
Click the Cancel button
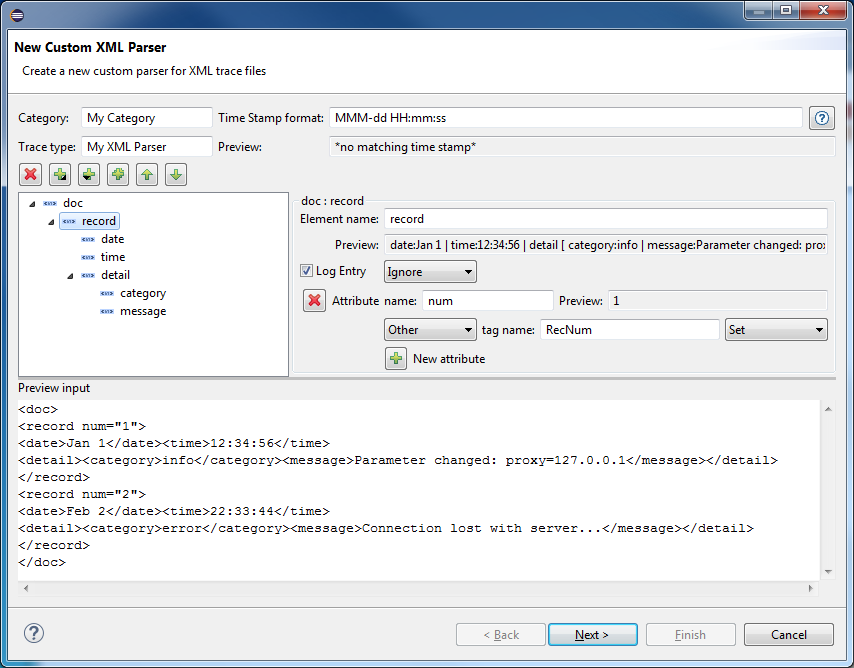tap(788, 635)
